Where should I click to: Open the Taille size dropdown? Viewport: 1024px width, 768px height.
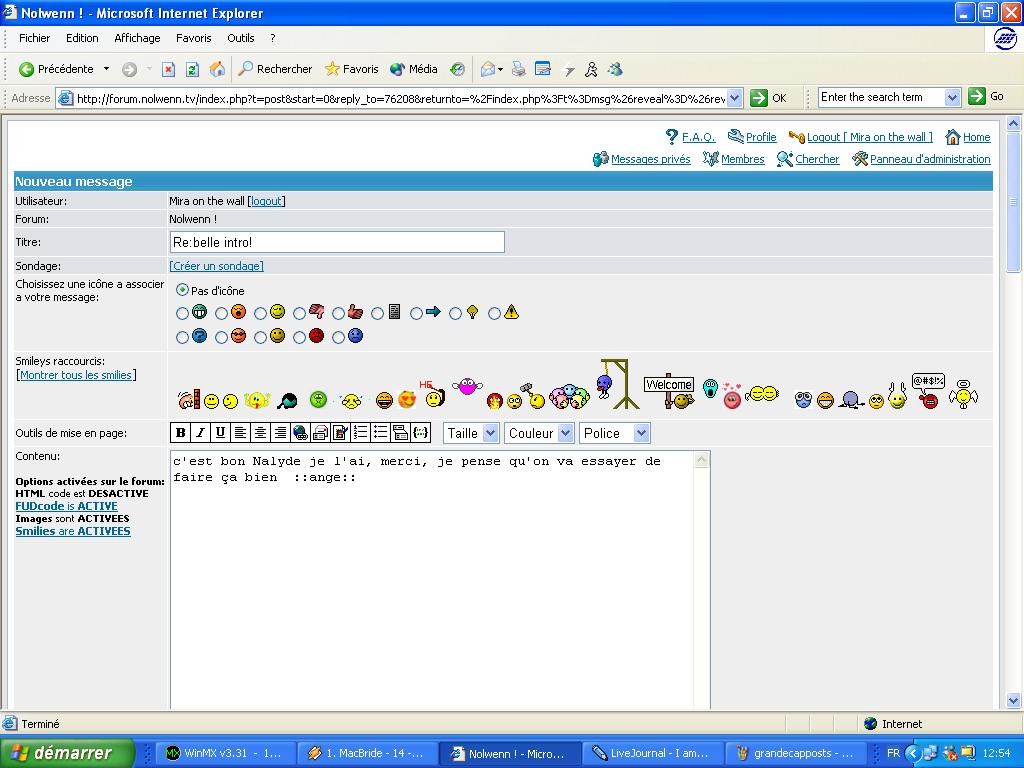pyautogui.click(x=471, y=433)
